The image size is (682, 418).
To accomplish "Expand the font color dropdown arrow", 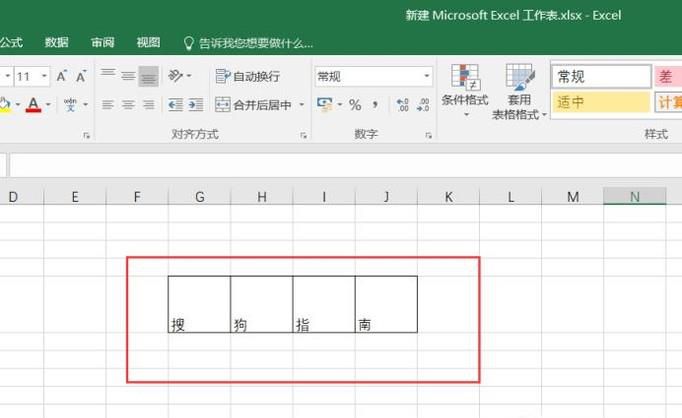I will [x=48, y=105].
